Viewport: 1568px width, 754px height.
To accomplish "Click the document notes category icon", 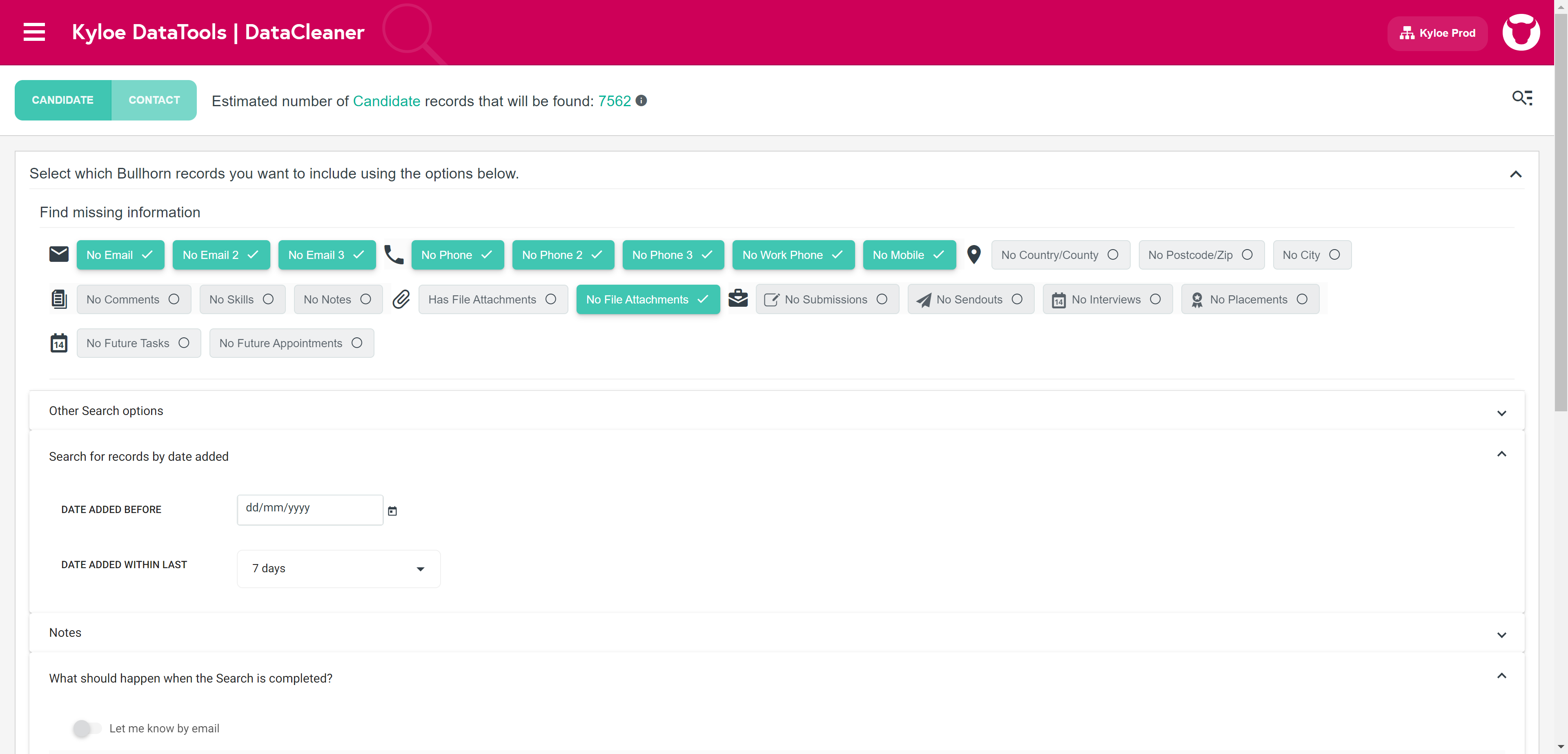I will pyautogui.click(x=59, y=299).
